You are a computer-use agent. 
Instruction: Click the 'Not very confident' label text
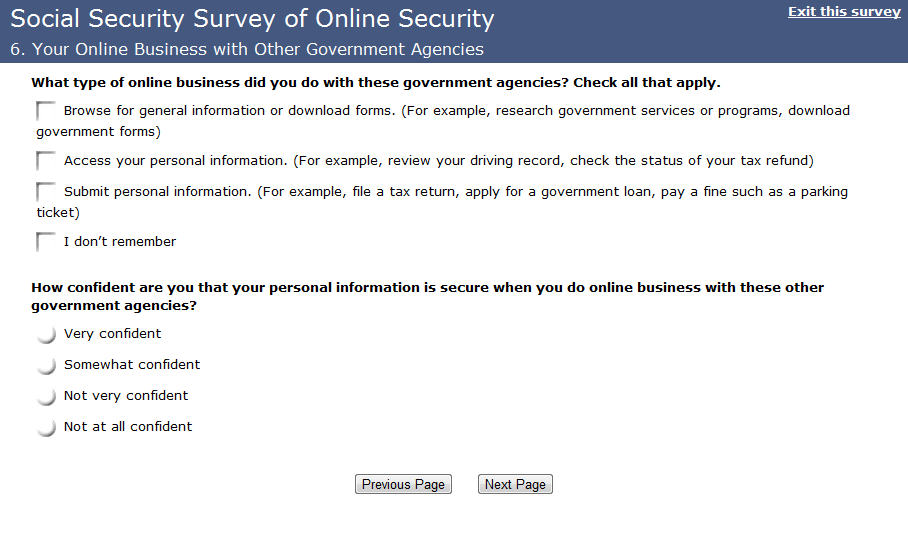pos(126,396)
